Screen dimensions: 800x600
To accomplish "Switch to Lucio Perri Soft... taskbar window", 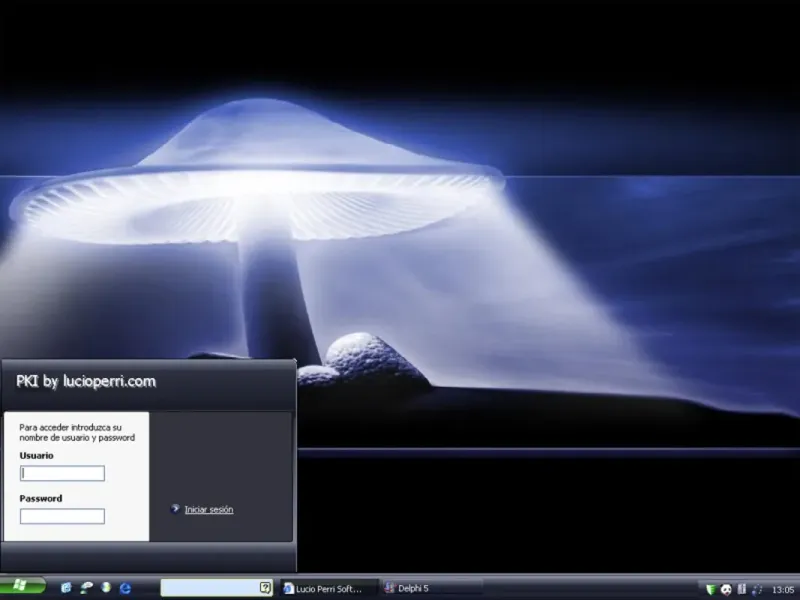I will click(329, 588).
